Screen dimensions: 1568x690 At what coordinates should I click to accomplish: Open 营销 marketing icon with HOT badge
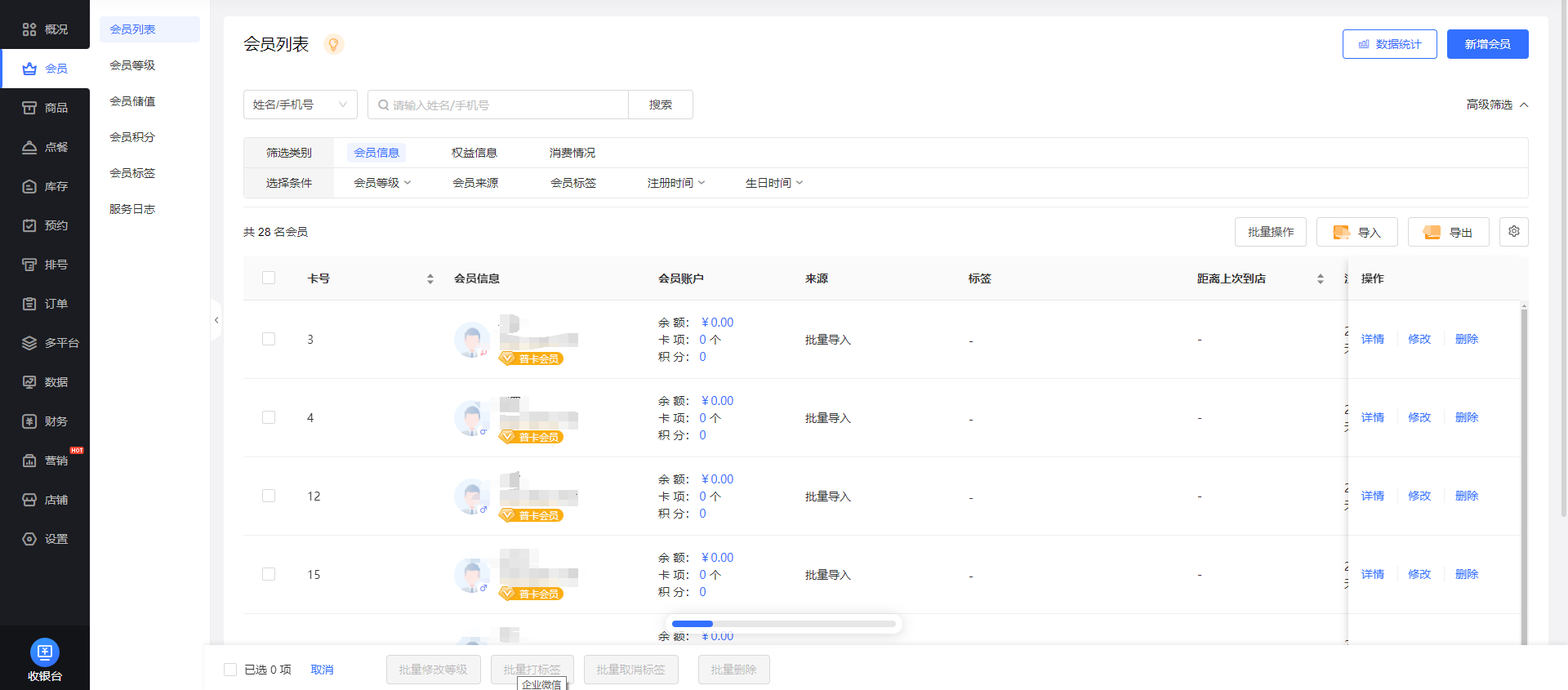(29, 461)
